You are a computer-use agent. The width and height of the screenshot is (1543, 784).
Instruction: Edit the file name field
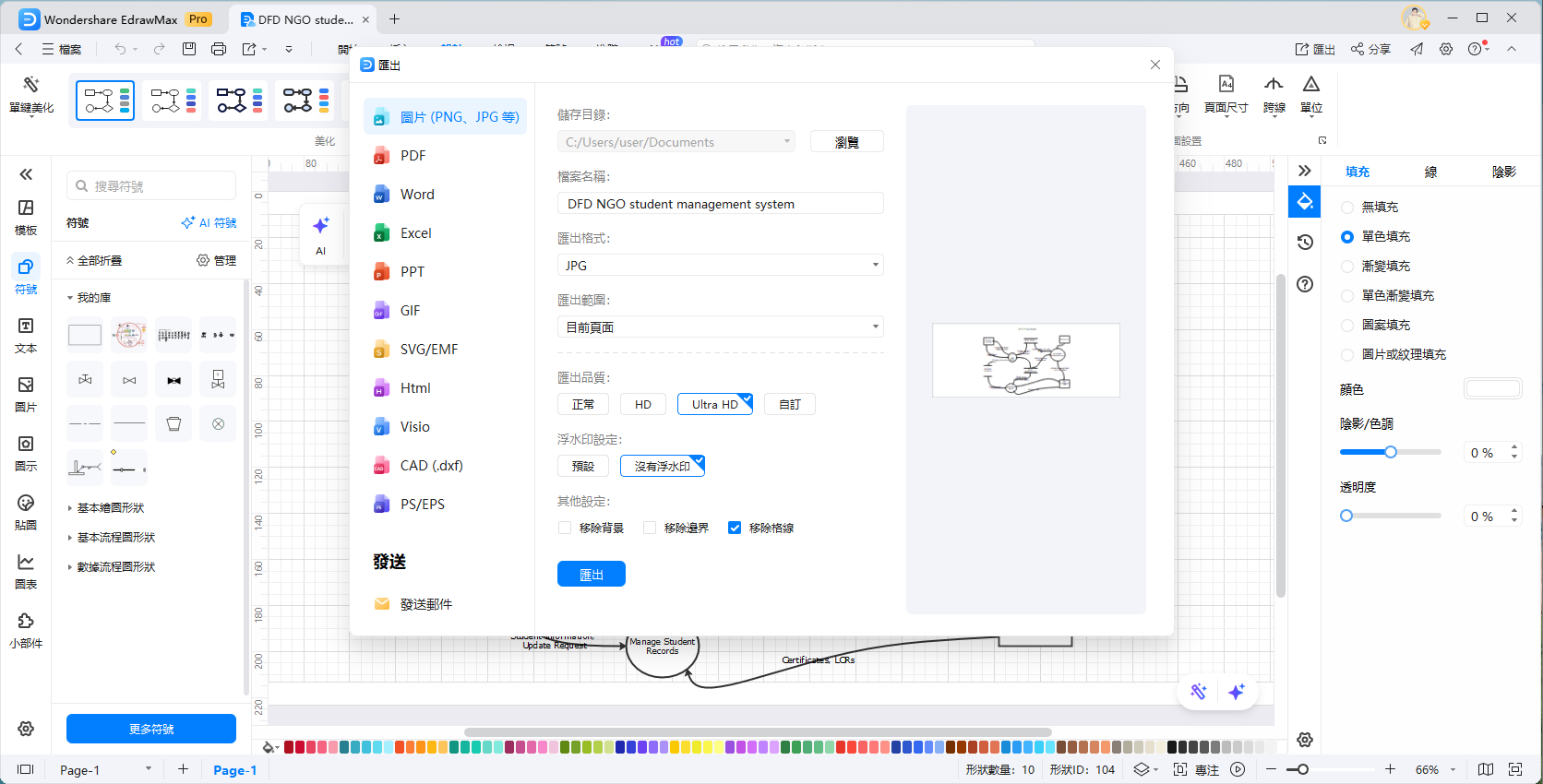click(x=721, y=203)
